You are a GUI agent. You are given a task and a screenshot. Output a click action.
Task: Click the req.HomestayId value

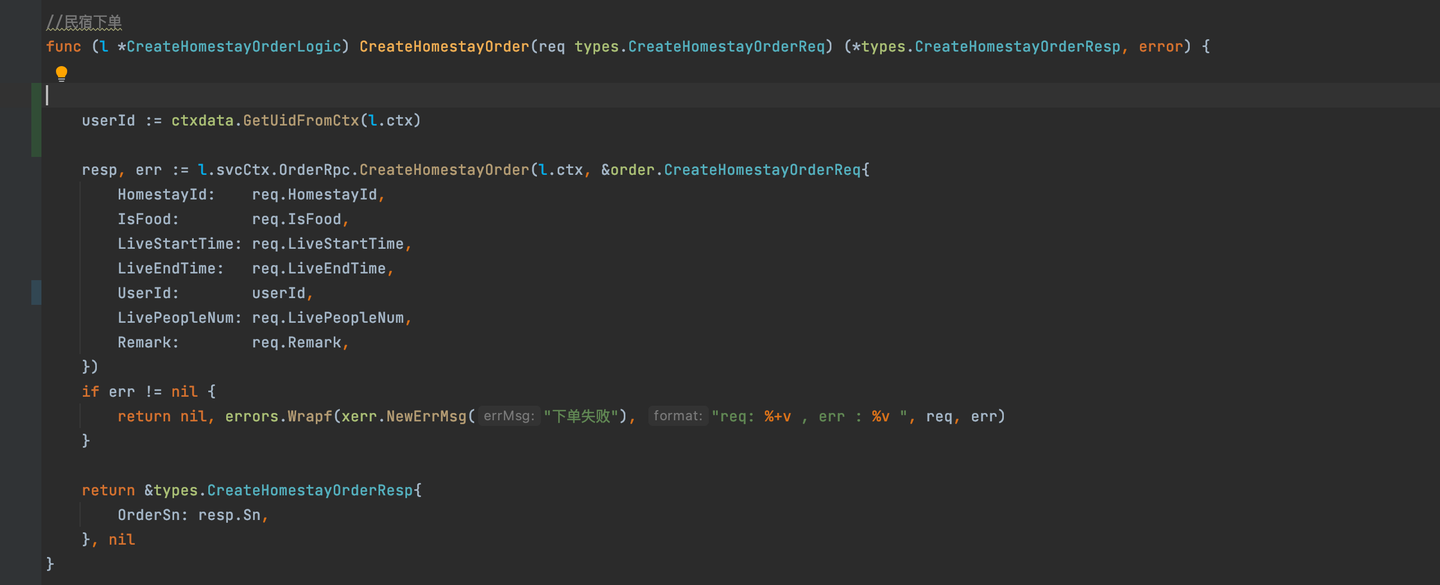click(314, 194)
